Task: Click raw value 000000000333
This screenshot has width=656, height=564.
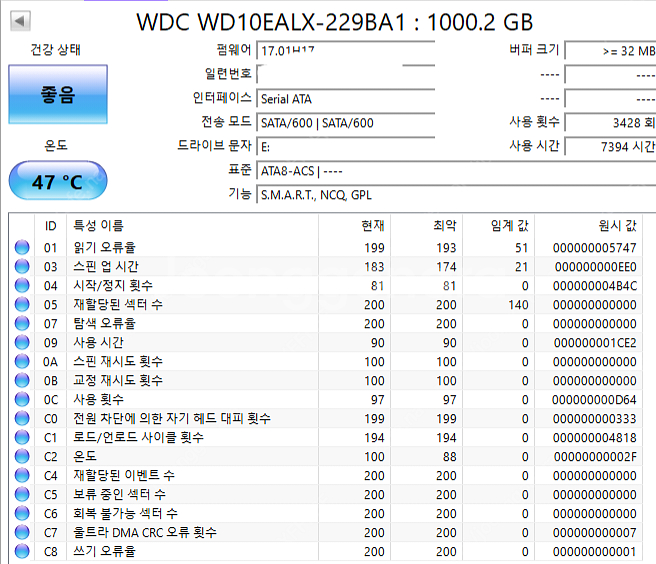Action: pyautogui.click(x=594, y=418)
